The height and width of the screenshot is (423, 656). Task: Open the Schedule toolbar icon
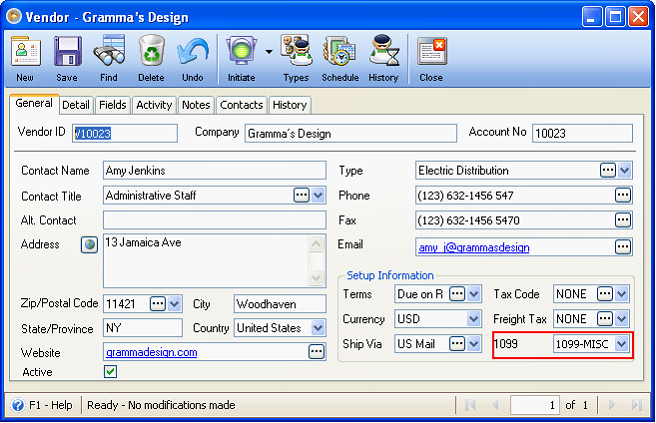340,51
